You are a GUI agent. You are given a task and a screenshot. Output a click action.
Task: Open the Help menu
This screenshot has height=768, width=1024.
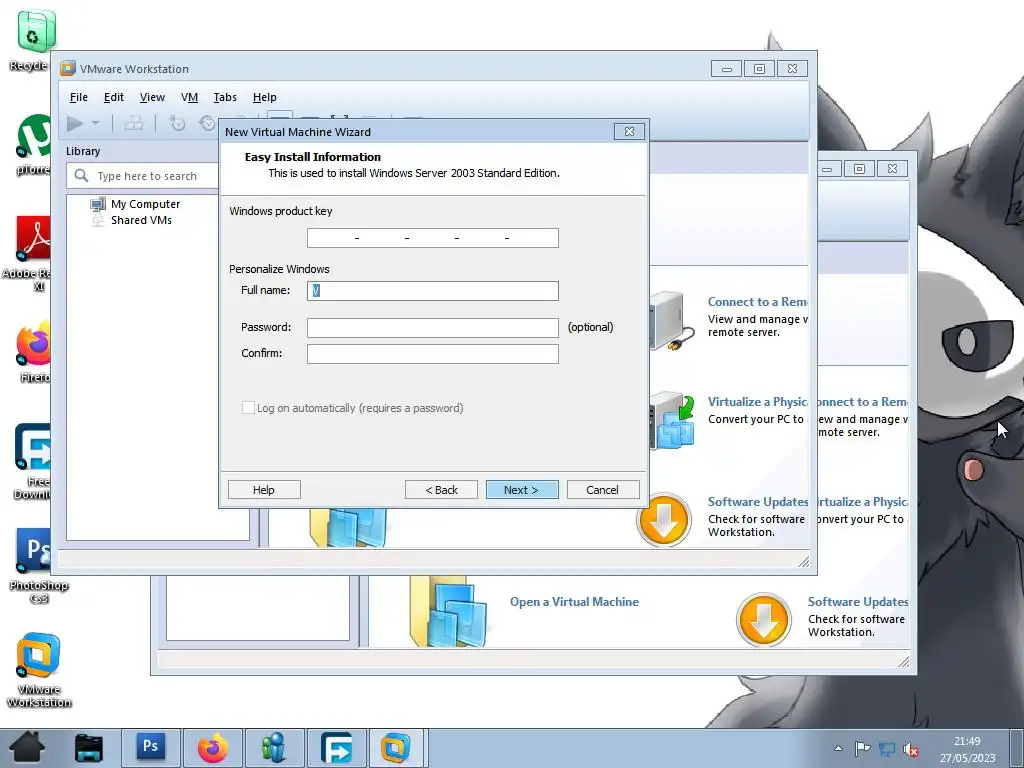(x=264, y=97)
